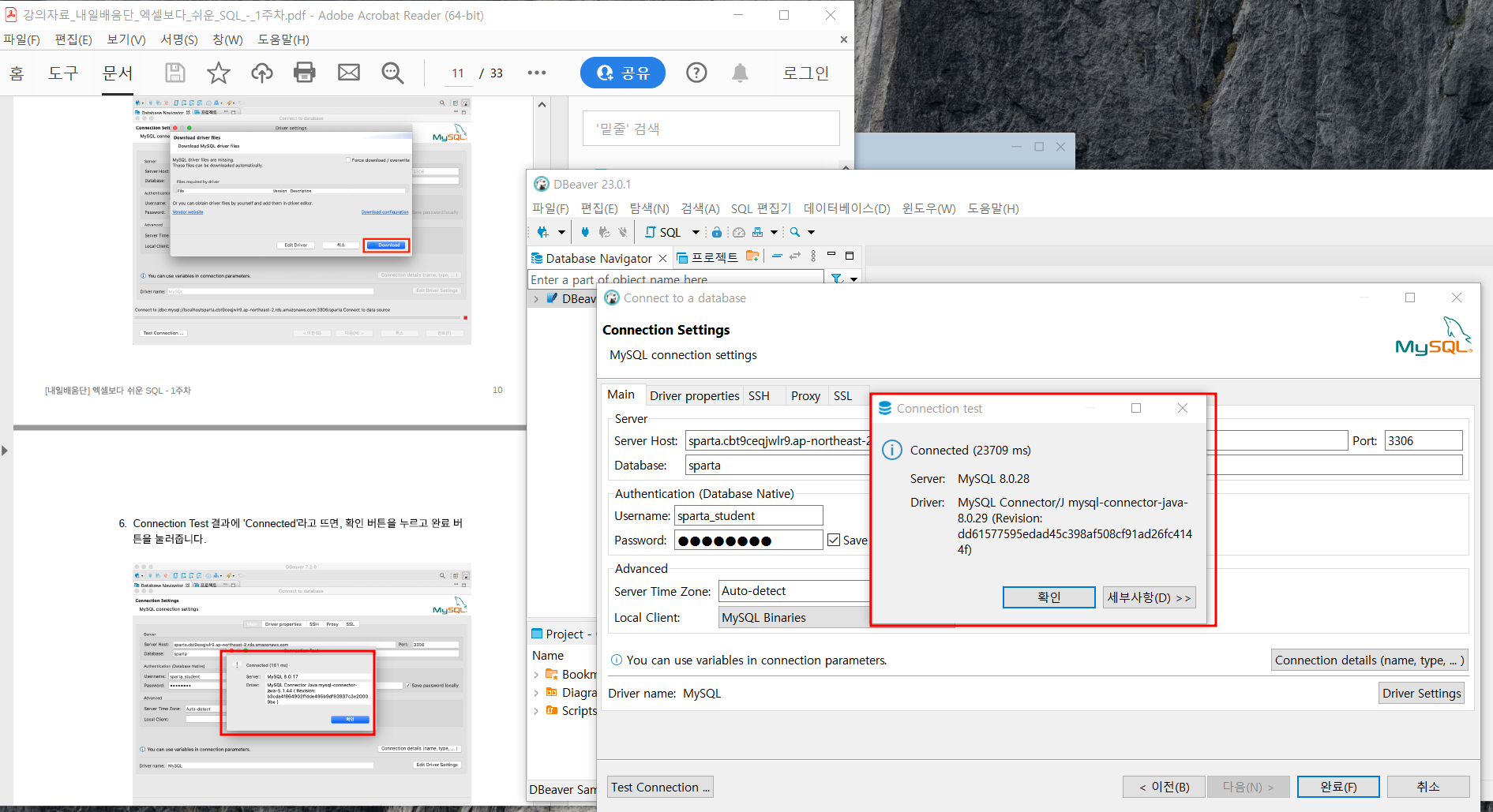Click the database schema boxes icon
Image resolution: width=1493 pixels, height=812 pixels.
point(758,232)
